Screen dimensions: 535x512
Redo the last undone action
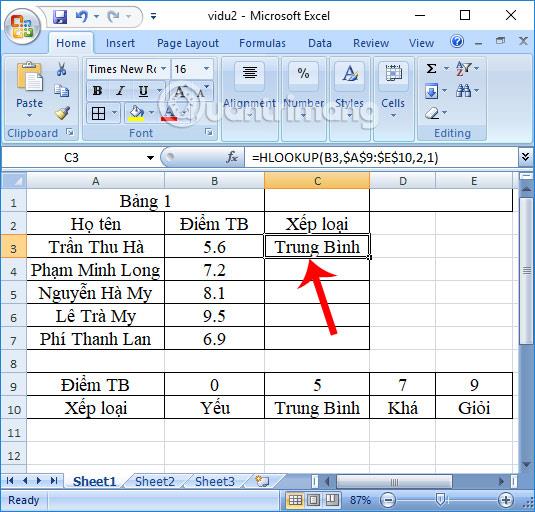pos(113,16)
